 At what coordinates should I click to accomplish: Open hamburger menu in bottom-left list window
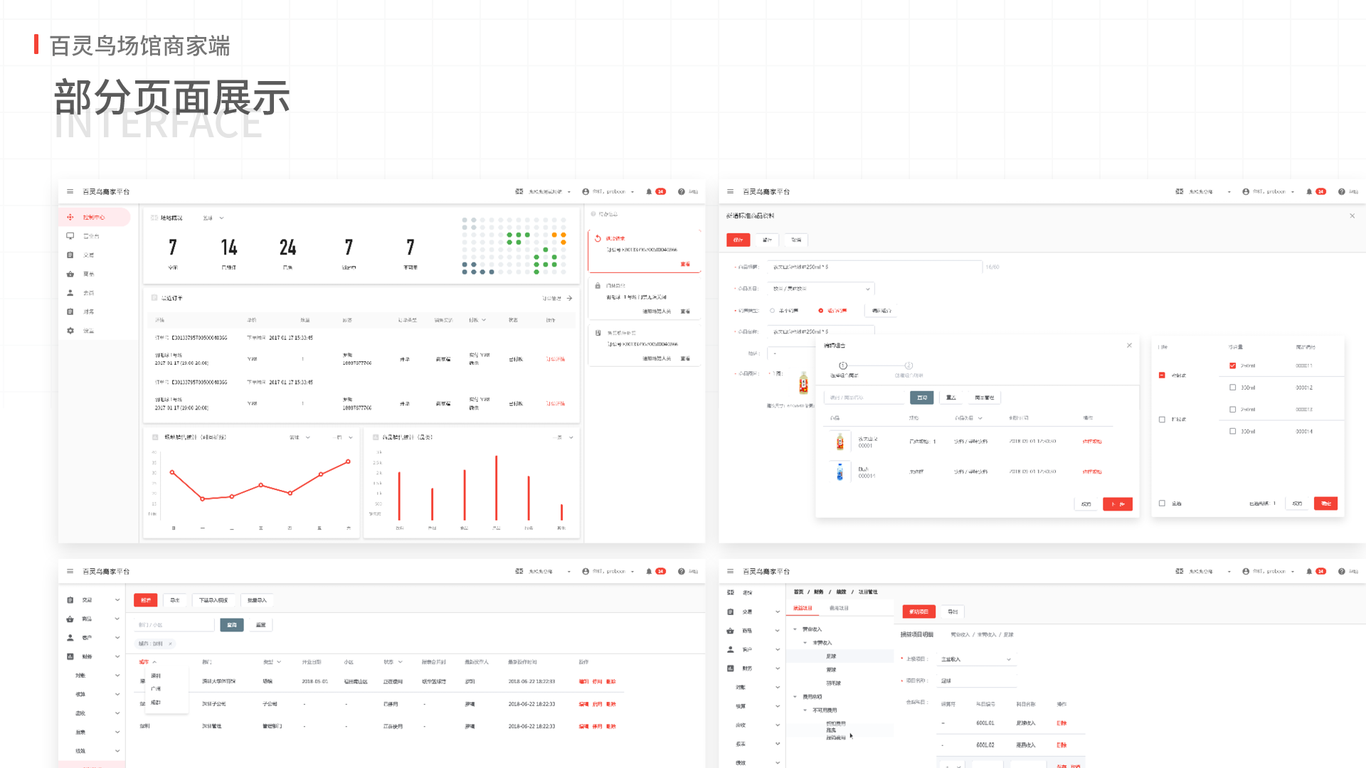[70, 571]
